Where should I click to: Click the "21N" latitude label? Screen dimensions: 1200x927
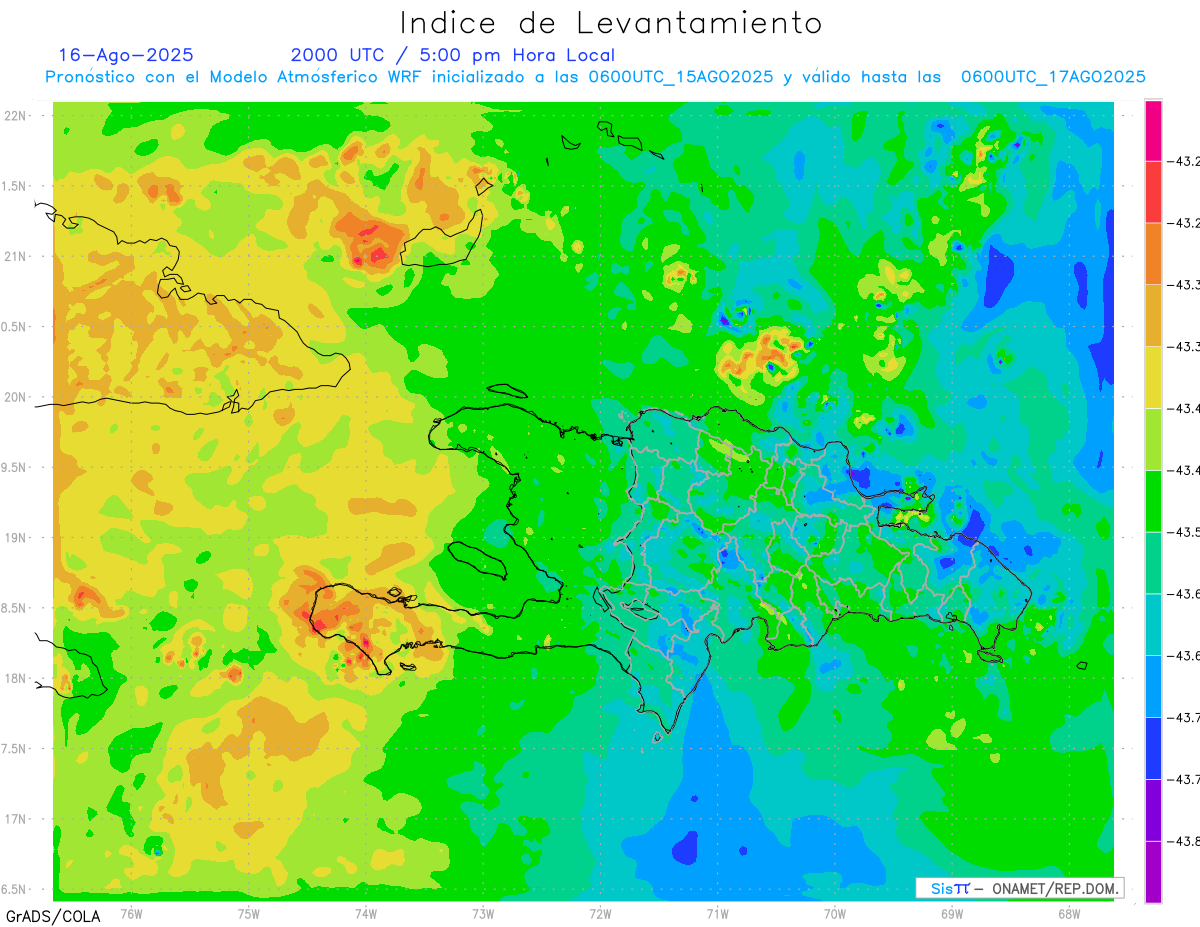tap(17, 257)
